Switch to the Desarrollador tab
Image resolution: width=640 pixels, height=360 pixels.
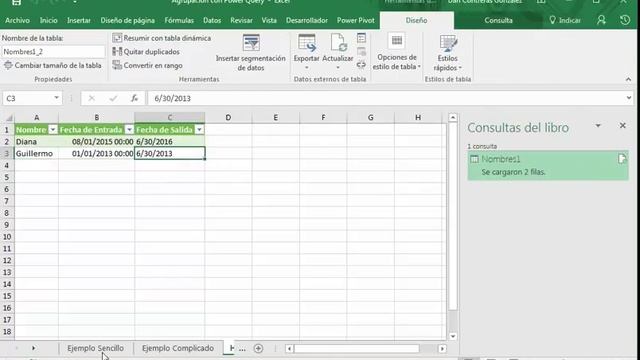point(307,20)
